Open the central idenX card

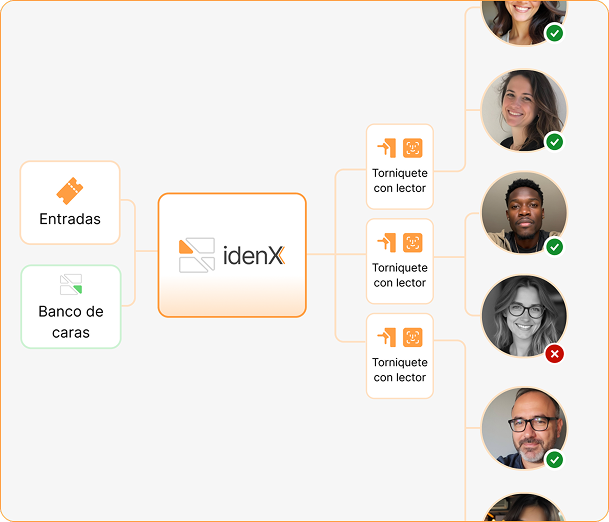pyautogui.click(x=232, y=255)
